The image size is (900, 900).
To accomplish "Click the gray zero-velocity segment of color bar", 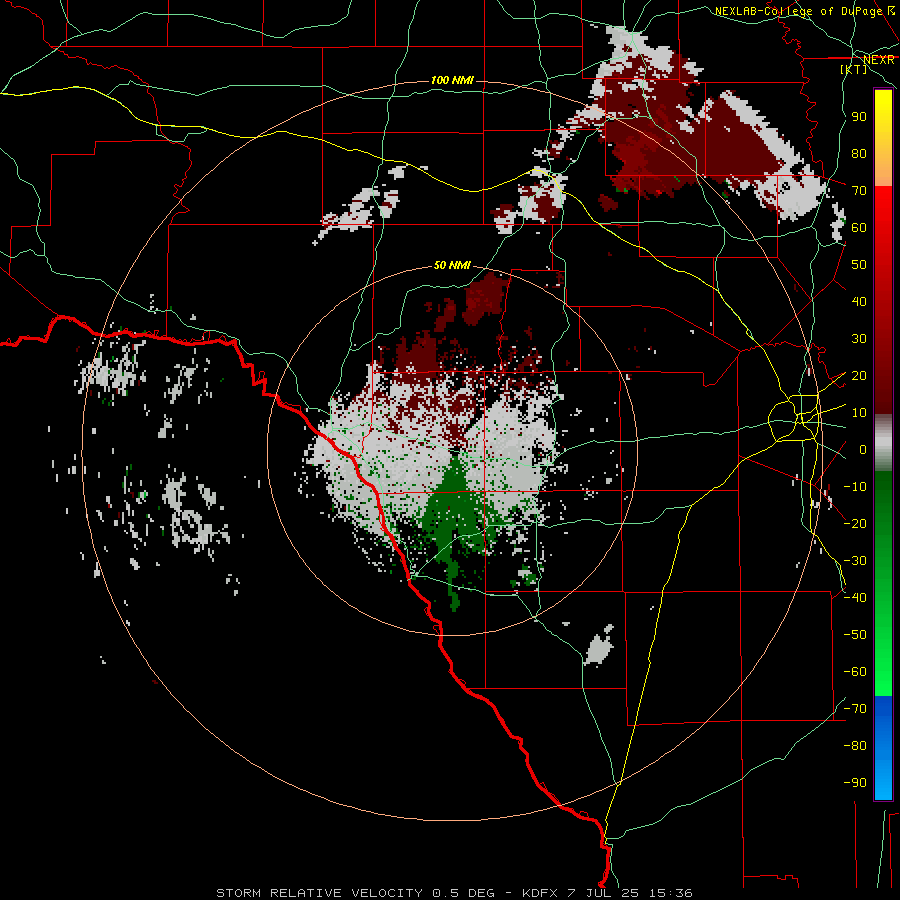I will click(883, 442).
